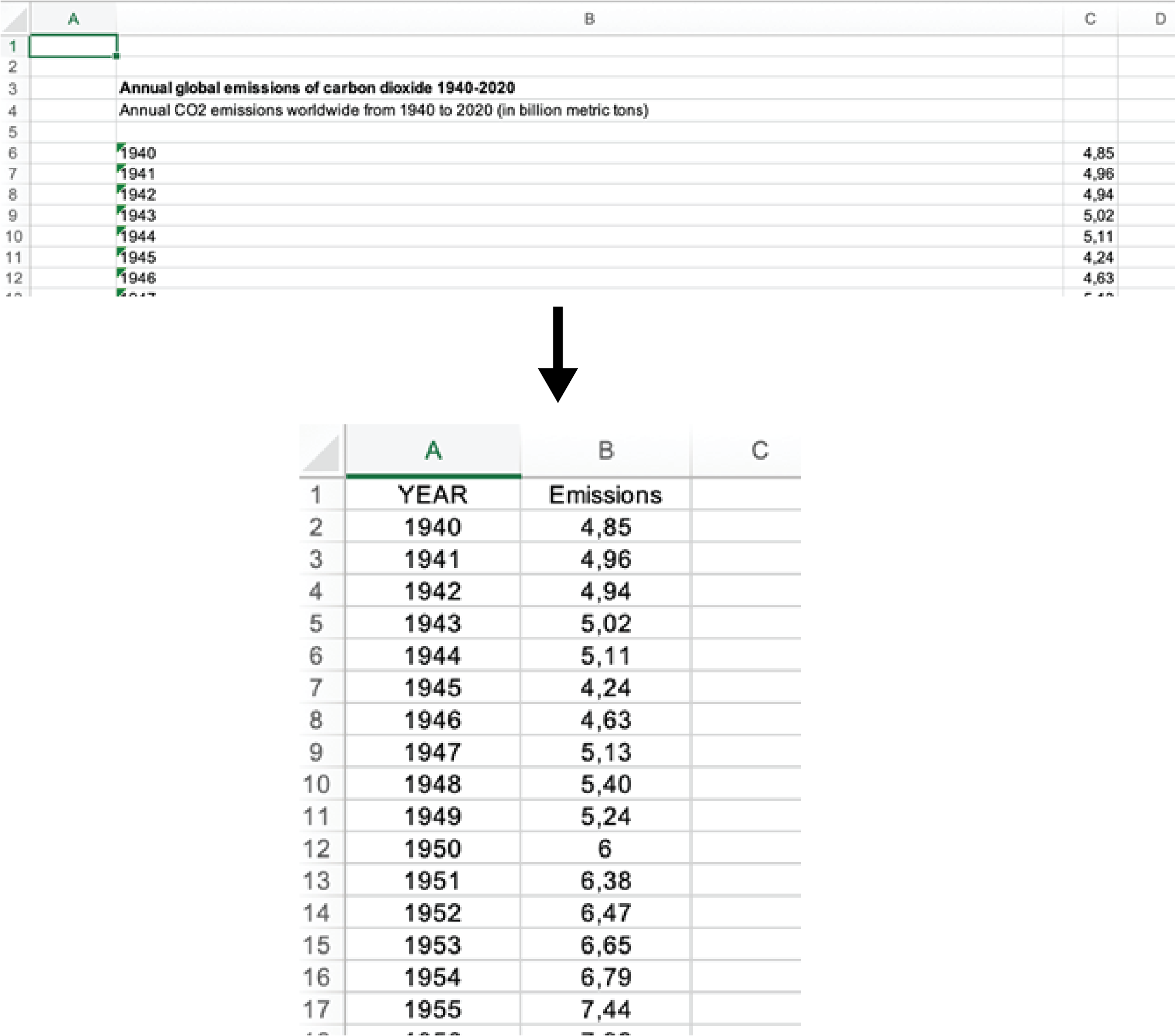Click green error indicator on 1940 cell
The height and width of the screenshot is (1036, 1175).
point(120,146)
